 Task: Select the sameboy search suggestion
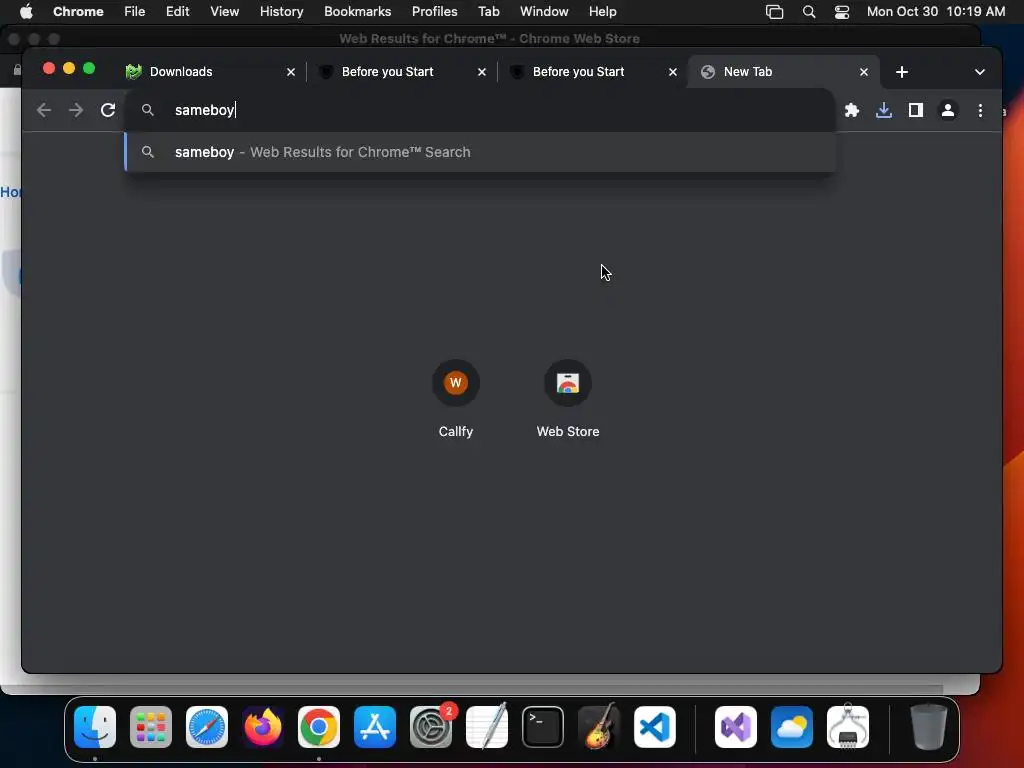point(479,152)
